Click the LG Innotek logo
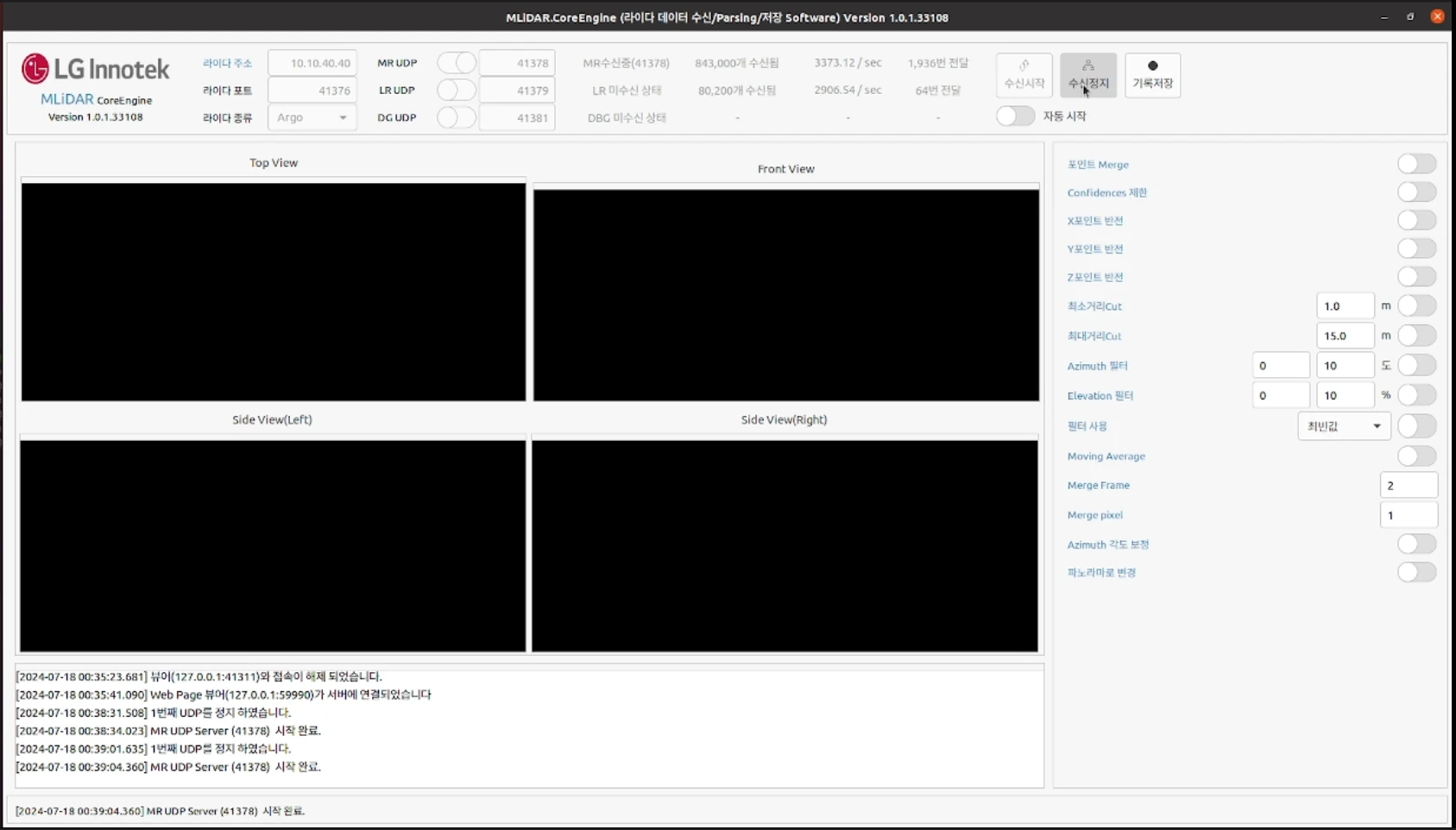This screenshot has width=1456, height=830. click(96, 69)
